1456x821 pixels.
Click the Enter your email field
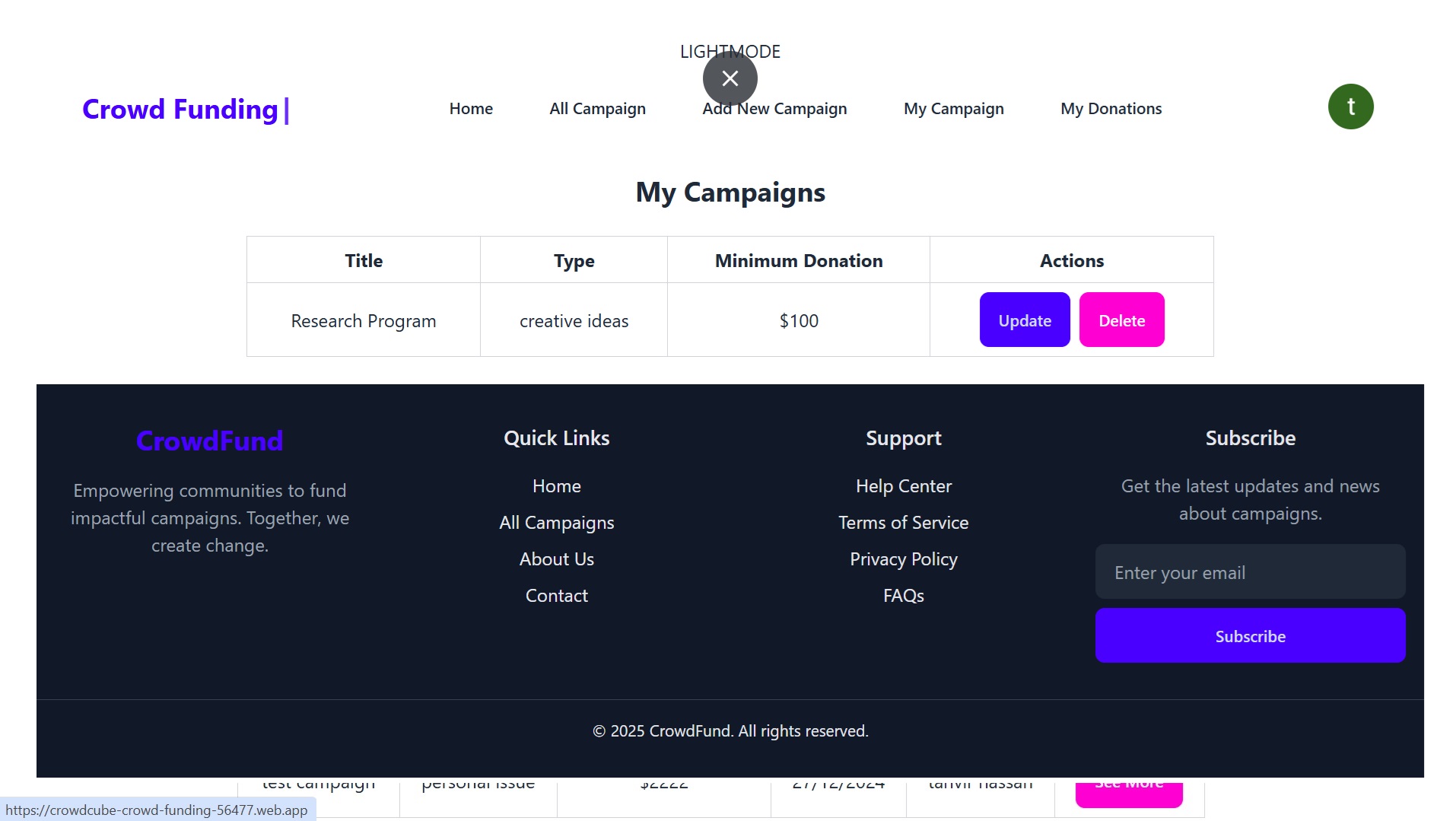[x=1250, y=572]
